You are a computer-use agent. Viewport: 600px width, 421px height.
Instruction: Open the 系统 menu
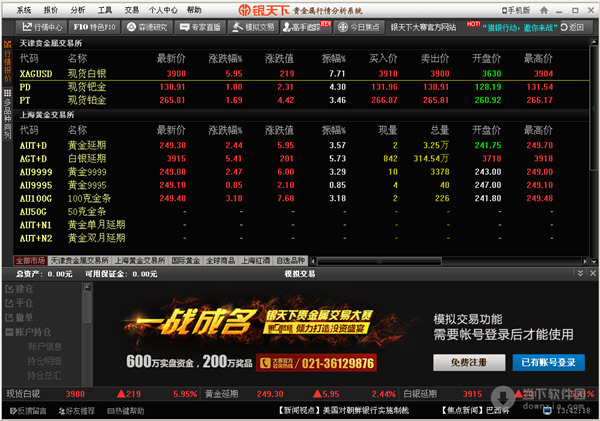coord(24,10)
